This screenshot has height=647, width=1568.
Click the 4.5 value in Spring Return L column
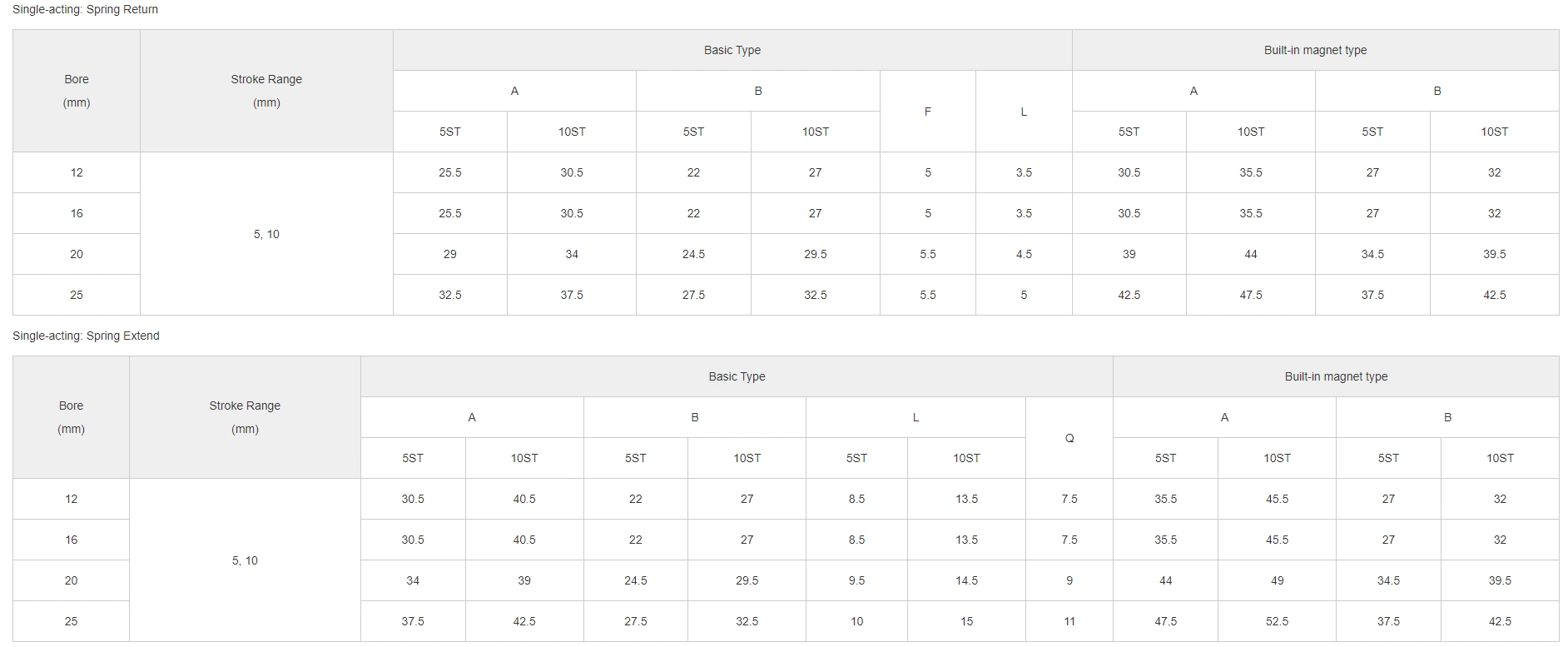tap(1023, 254)
